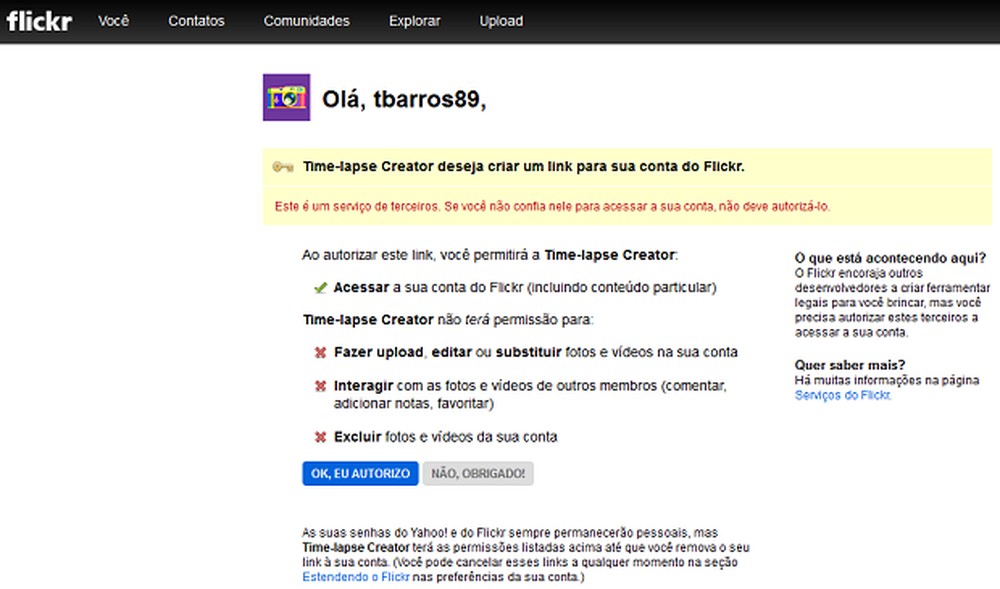This screenshot has height=589, width=1000.
Task: Follow the Estendendo o Flickr link
Action: tap(356, 575)
